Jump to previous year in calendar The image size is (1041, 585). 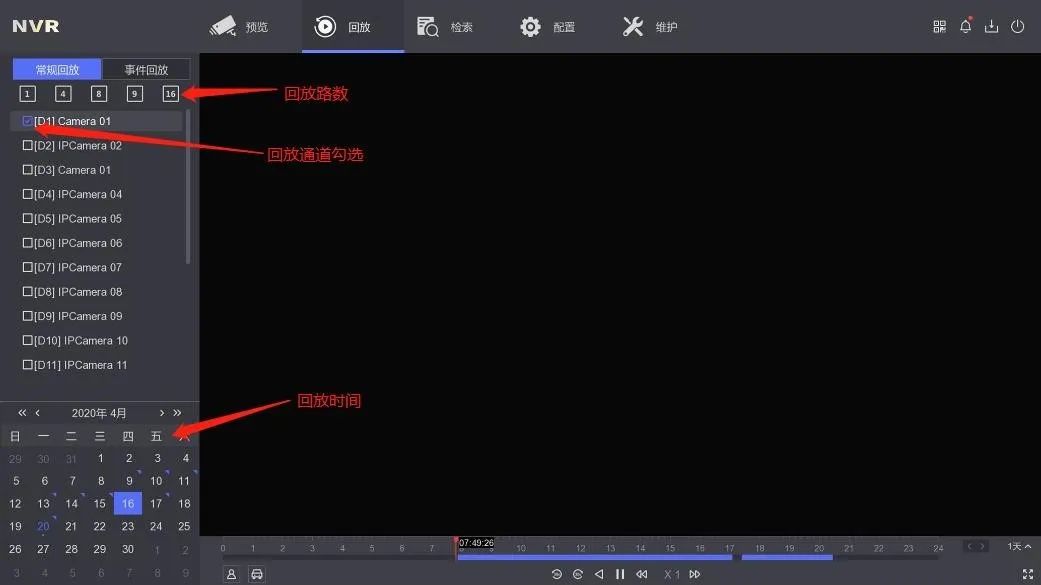[x=22, y=413]
